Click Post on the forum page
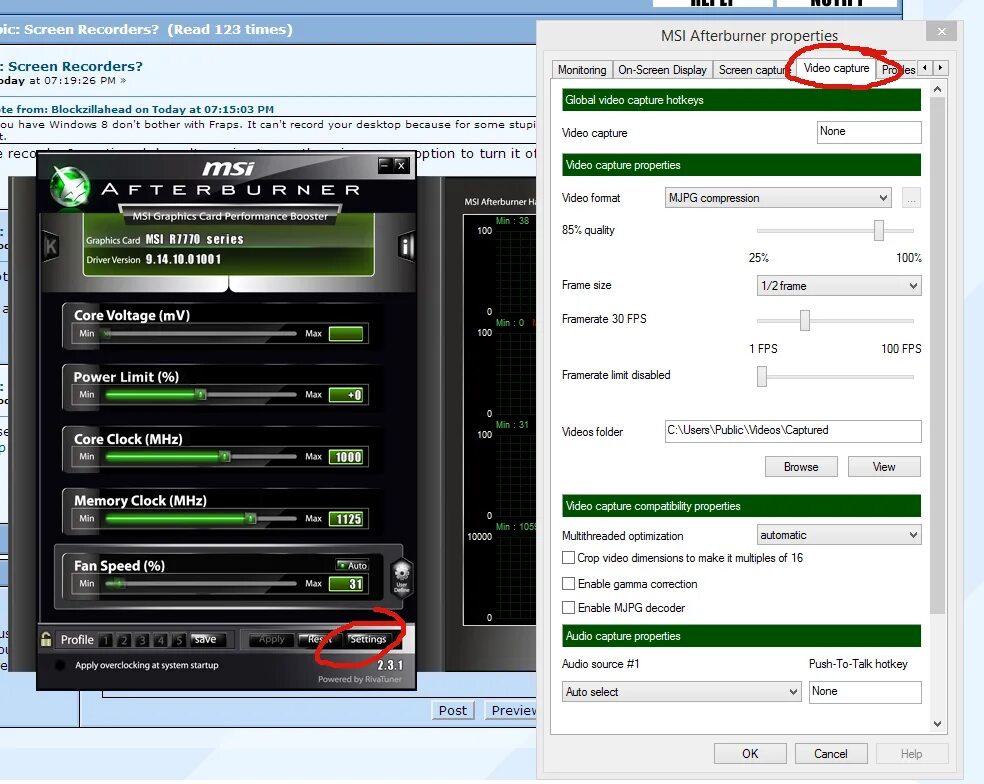Screen dimensions: 984x784 coord(452,711)
